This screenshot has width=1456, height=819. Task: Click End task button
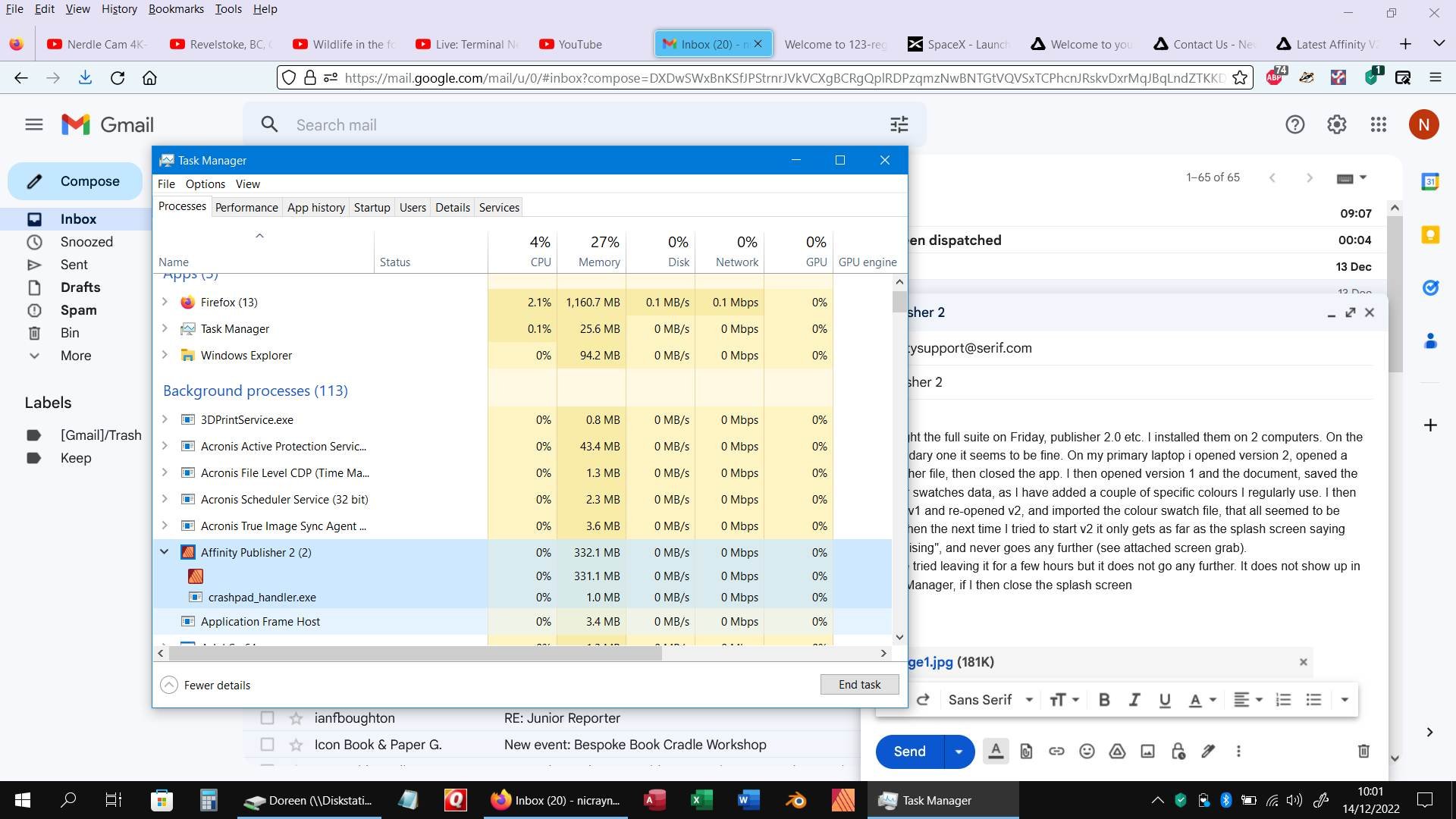coord(859,684)
